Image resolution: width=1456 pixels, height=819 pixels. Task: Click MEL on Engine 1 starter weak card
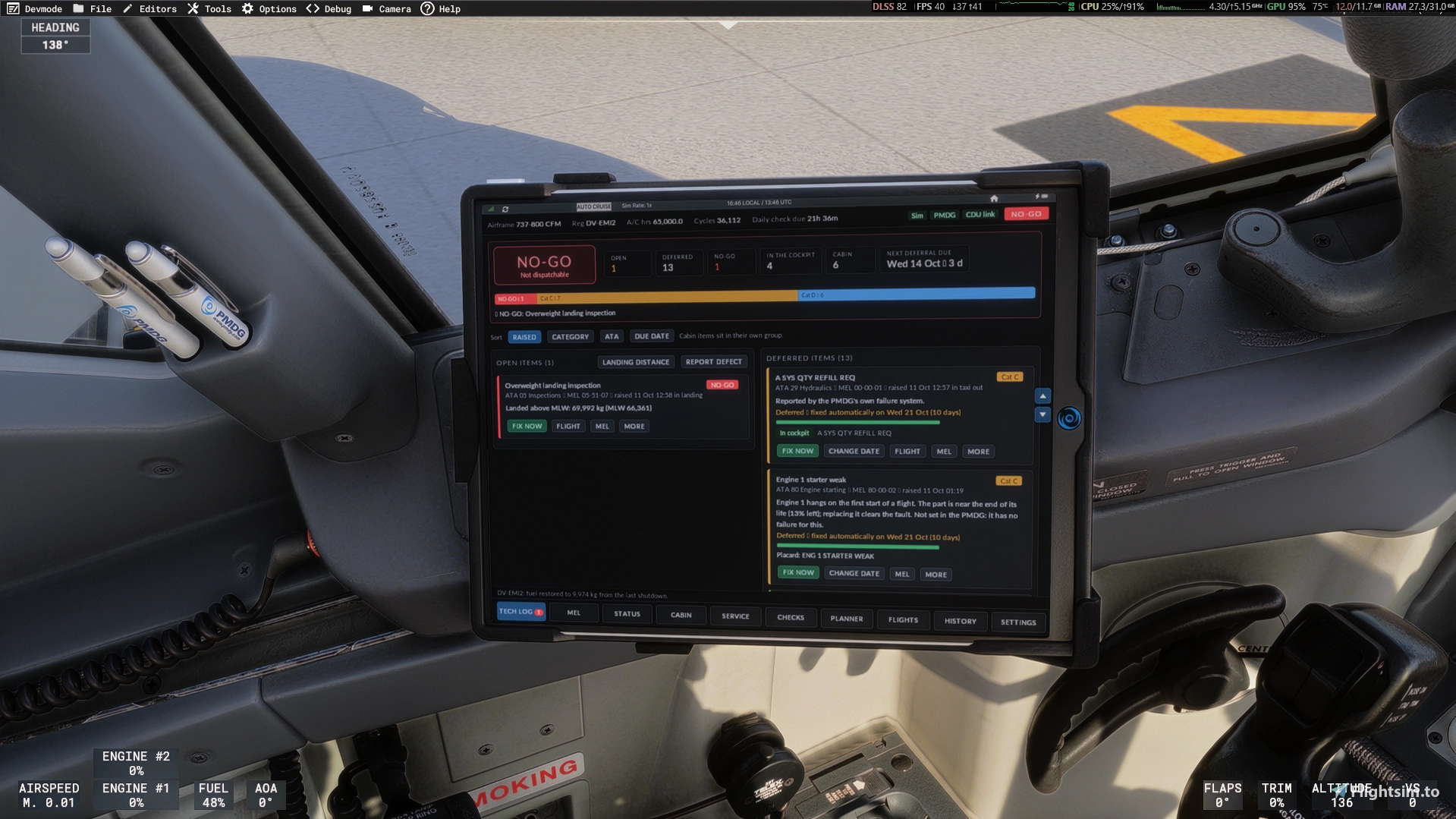click(x=902, y=575)
